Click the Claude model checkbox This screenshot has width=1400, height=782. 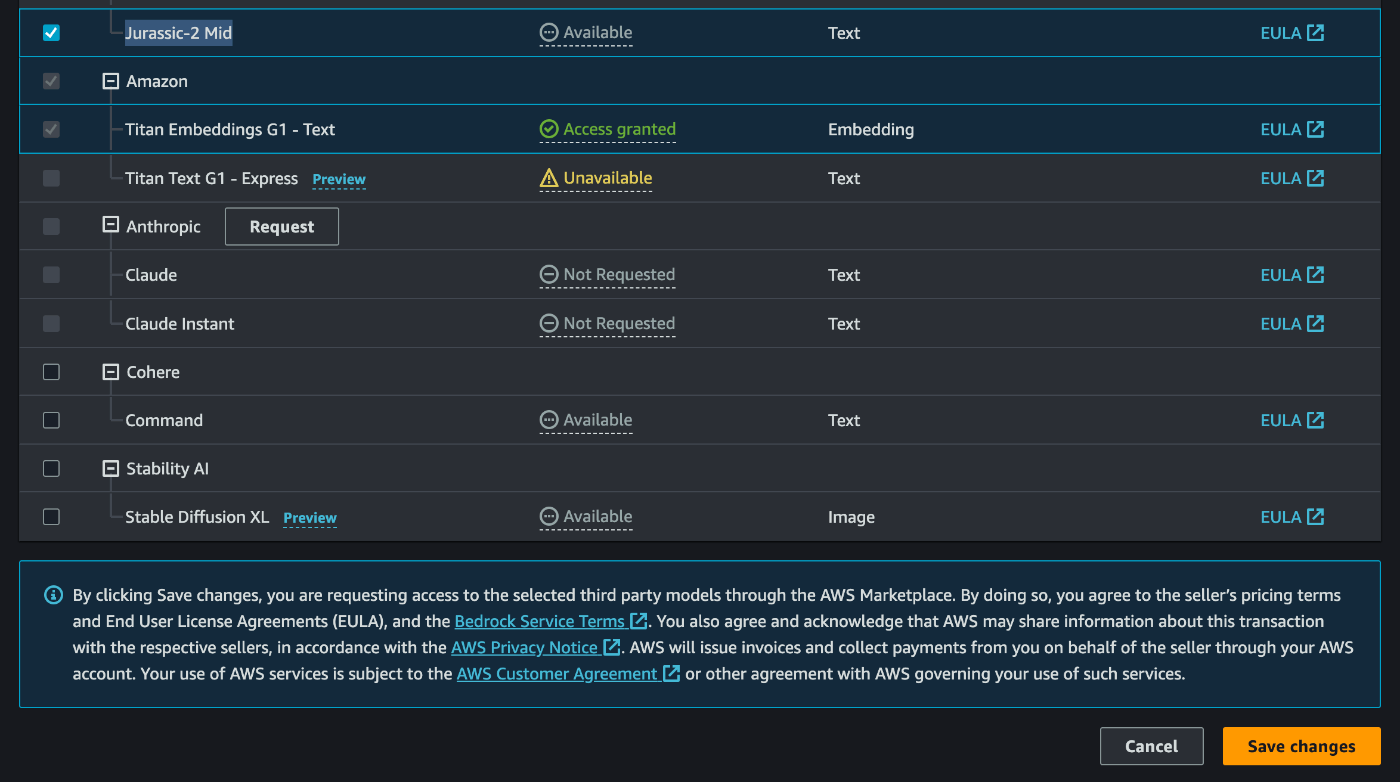pyautogui.click(x=51, y=275)
